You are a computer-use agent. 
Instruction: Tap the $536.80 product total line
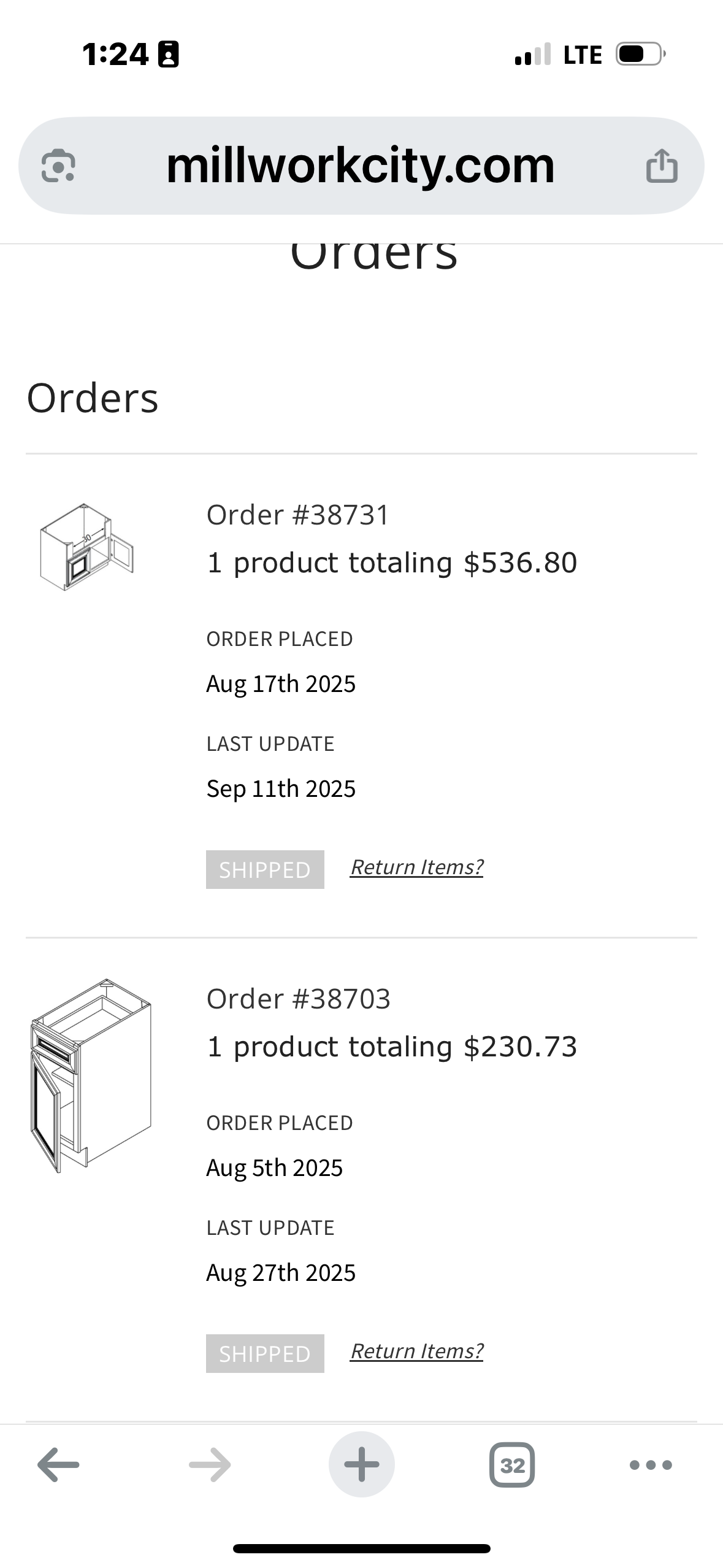click(392, 563)
